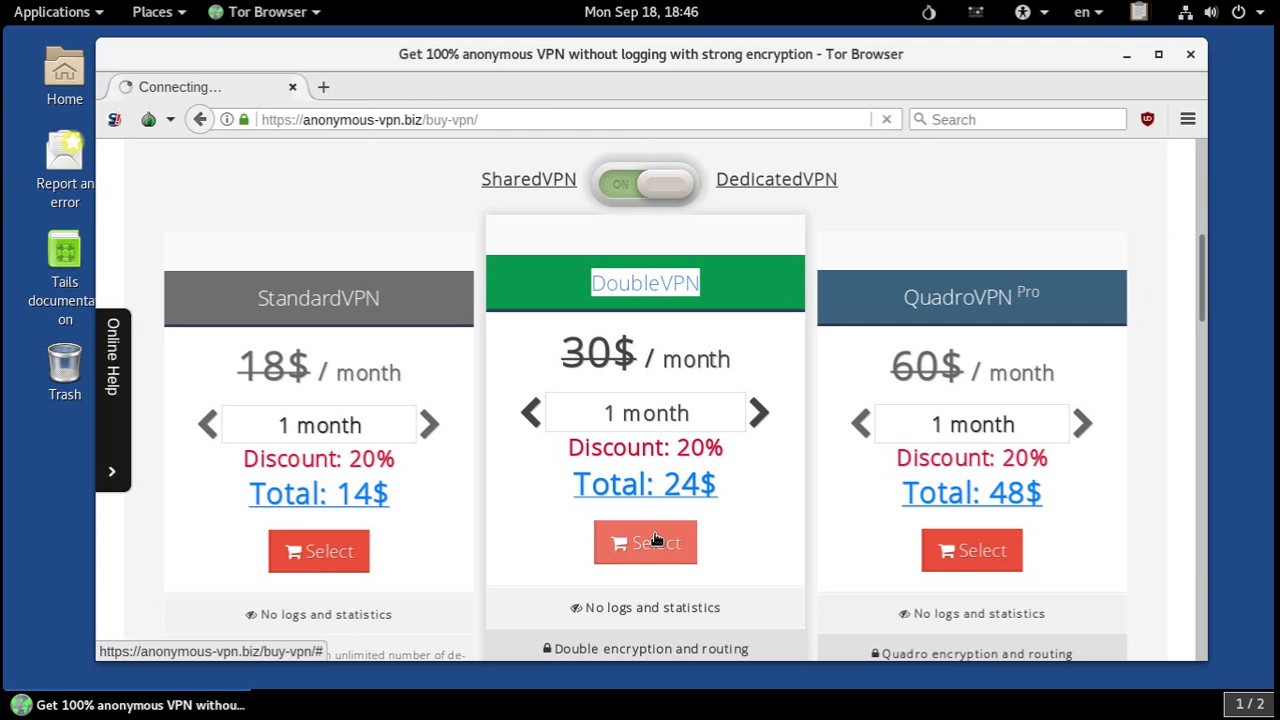This screenshot has width=1280, height=720.
Task: Open the Report an error desktop icon
Action: click(64, 170)
